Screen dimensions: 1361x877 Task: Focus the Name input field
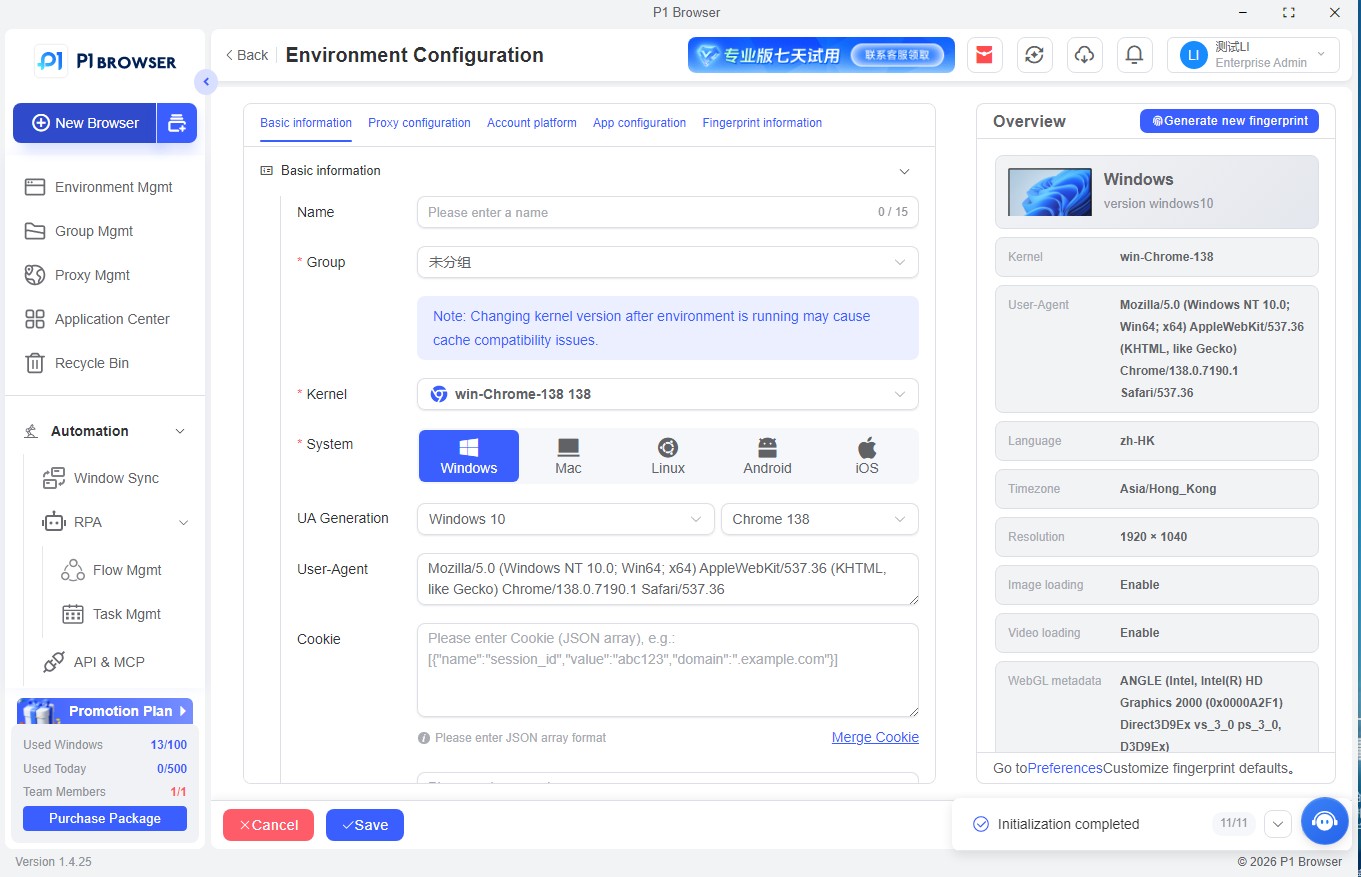point(668,212)
